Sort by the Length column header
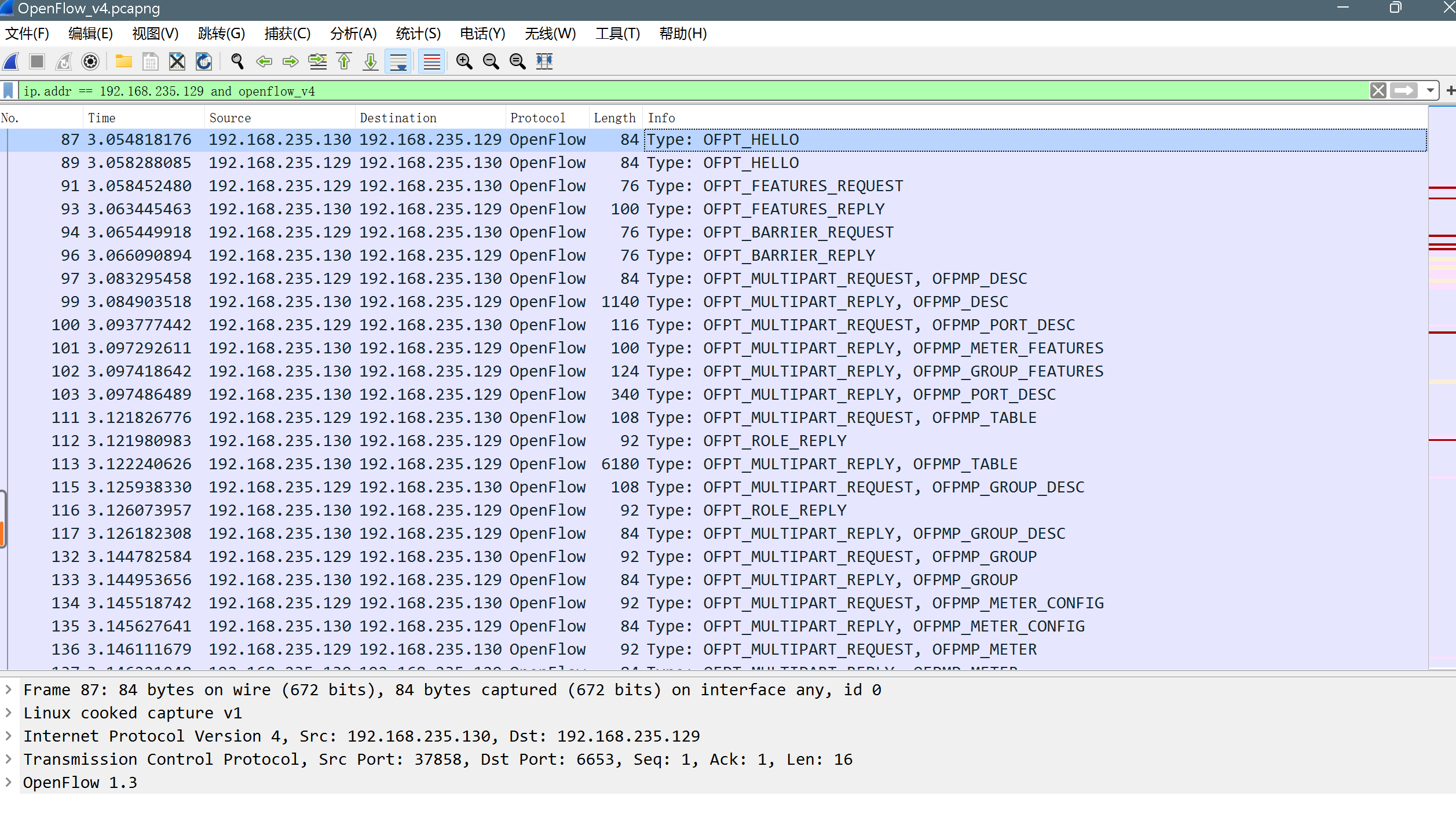The image size is (1456, 814). pos(616,118)
